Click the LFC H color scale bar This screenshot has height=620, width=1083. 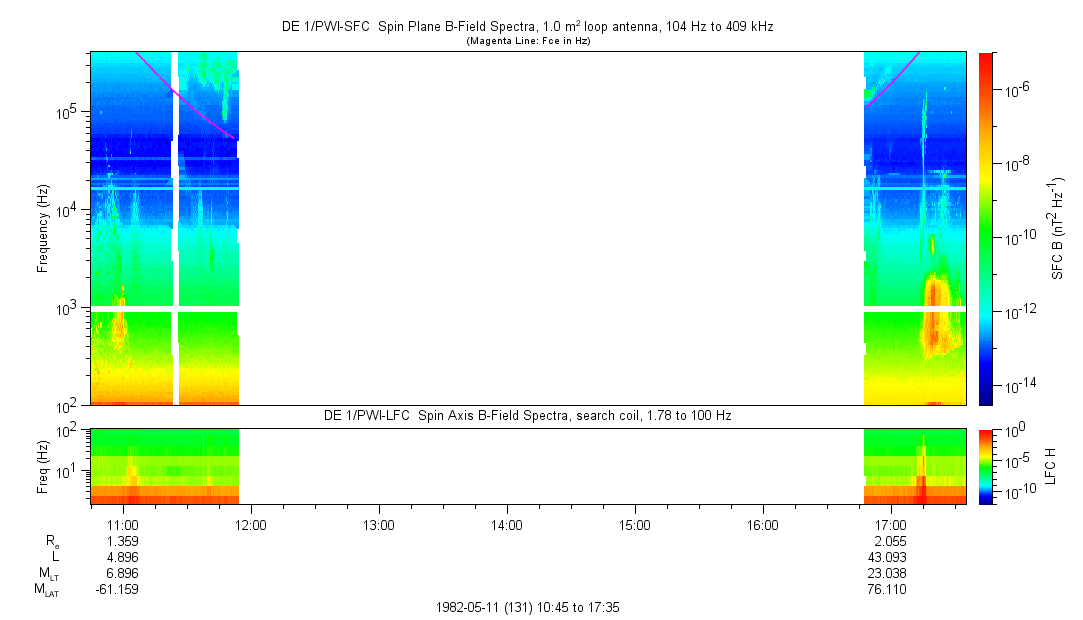(x=984, y=466)
